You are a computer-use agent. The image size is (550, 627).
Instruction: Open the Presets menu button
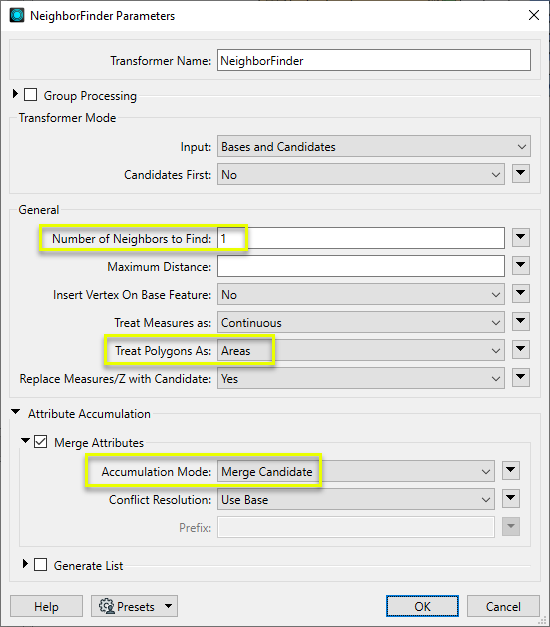click(134, 606)
